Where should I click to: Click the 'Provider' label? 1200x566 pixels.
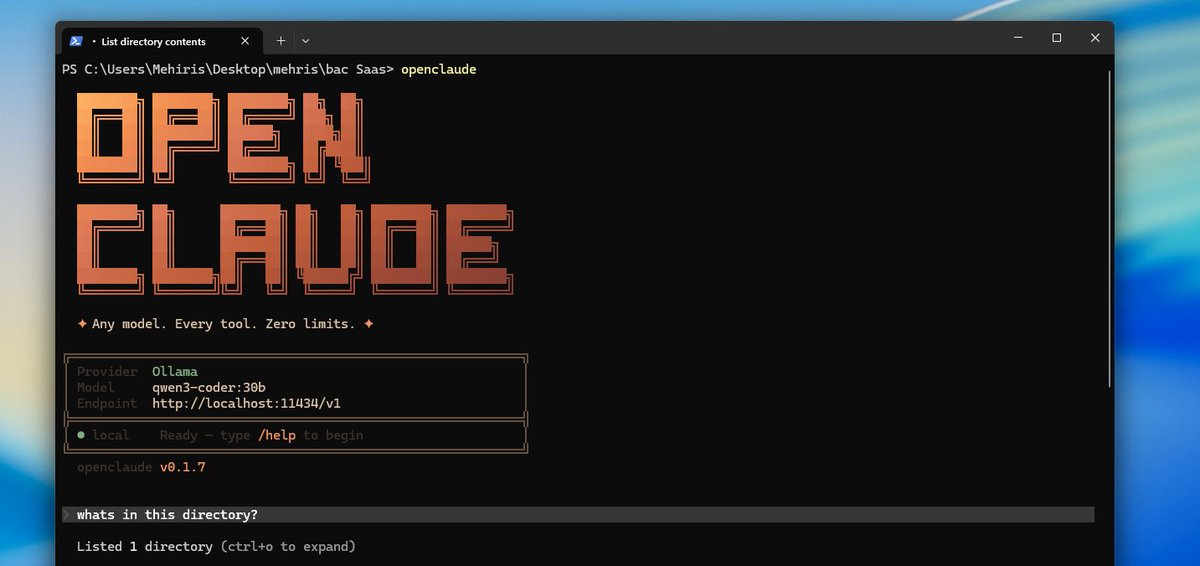(107, 371)
